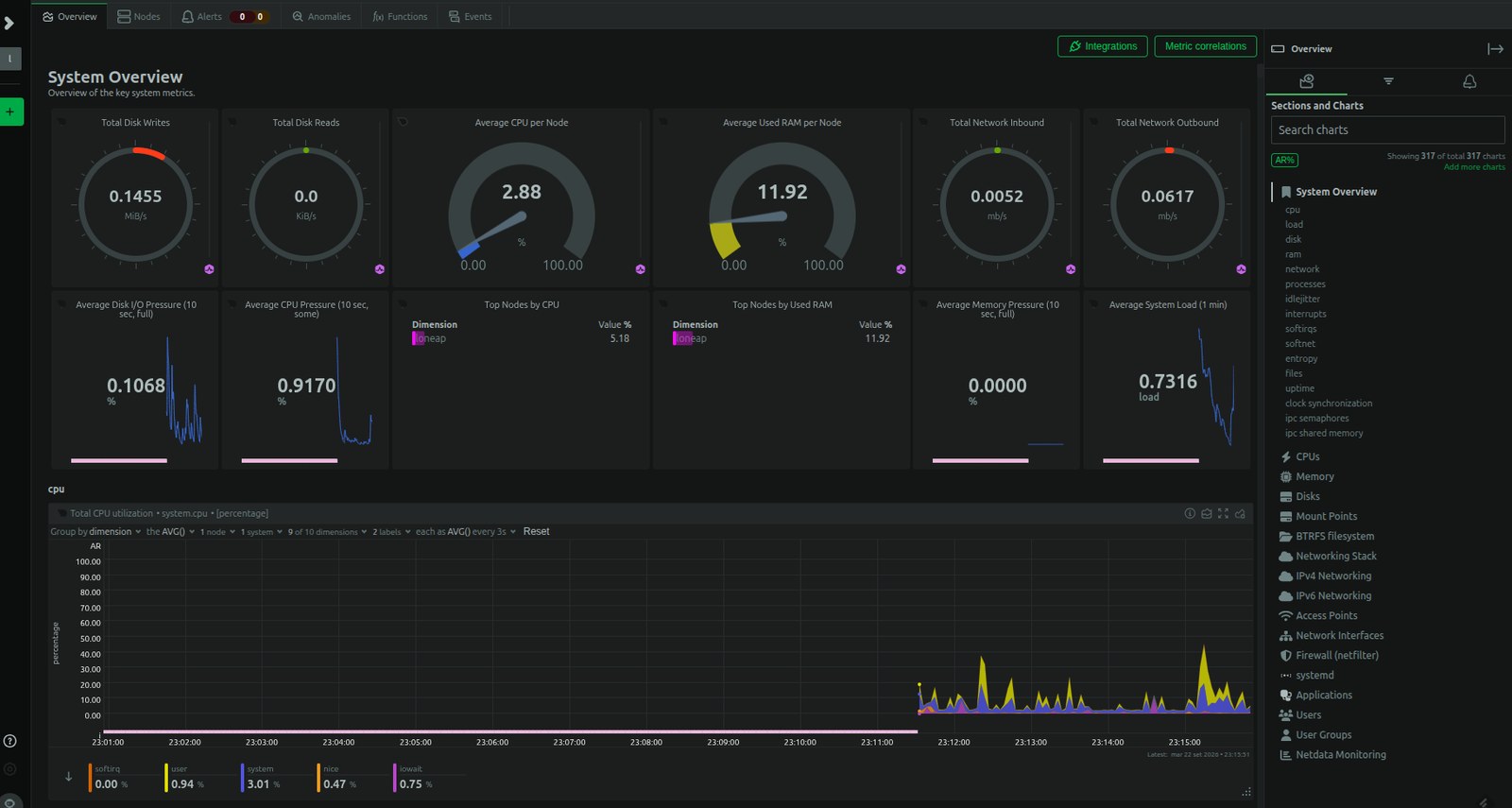Open the help question mark icon
This screenshot has height=808, width=1512.
tap(10, 741)
